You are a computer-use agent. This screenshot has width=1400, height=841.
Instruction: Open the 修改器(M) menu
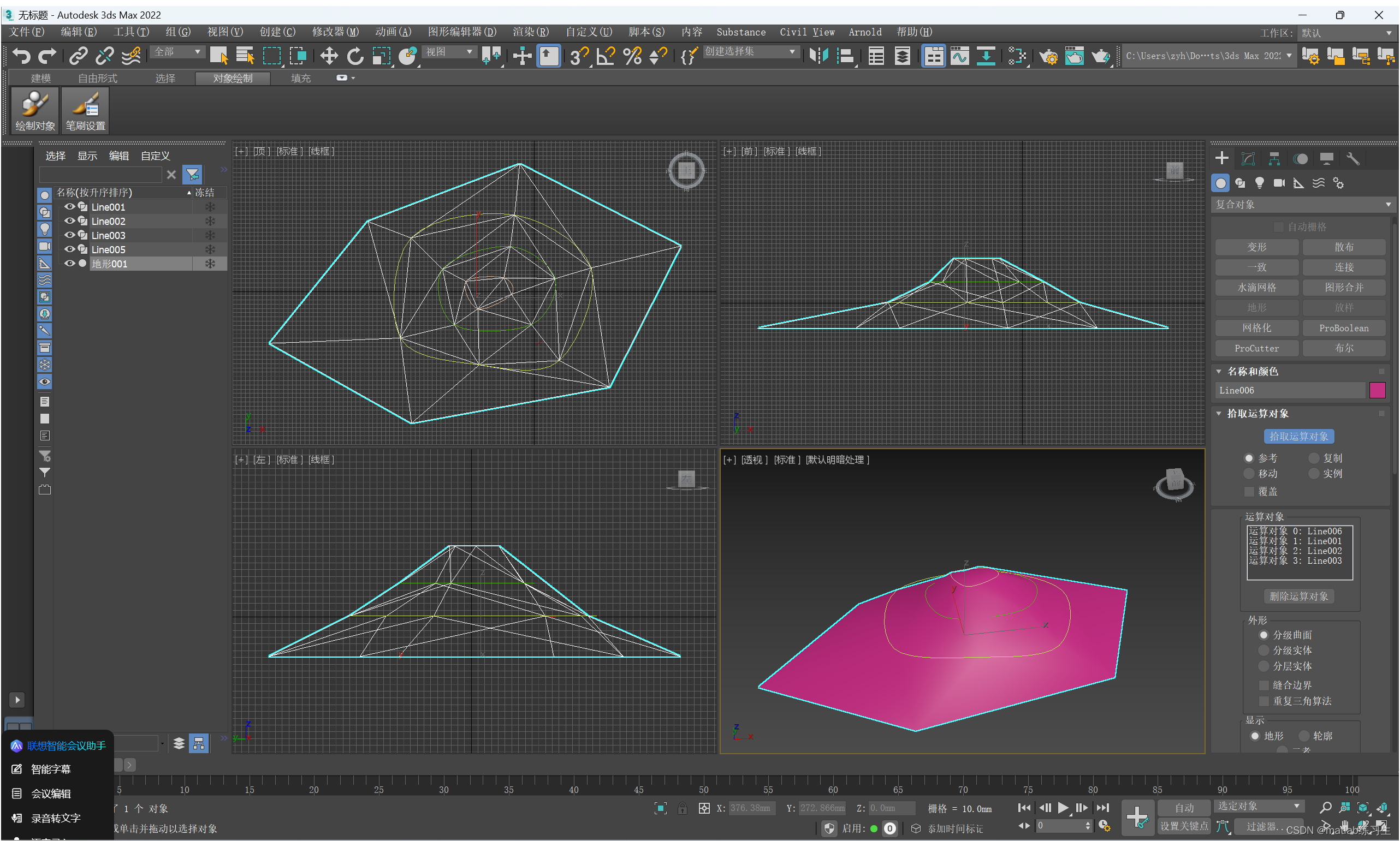[x=335, y=32]
